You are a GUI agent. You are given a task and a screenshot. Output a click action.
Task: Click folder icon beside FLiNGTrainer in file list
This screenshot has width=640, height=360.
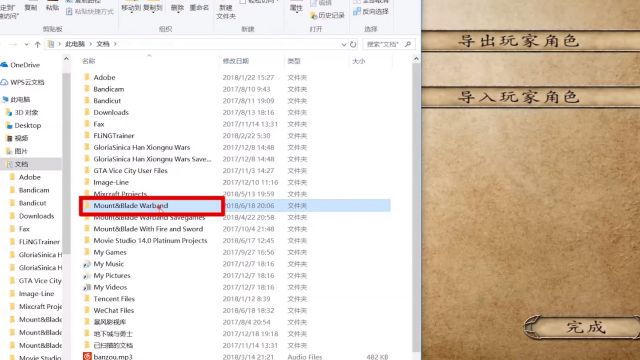(x=87, y=136)
